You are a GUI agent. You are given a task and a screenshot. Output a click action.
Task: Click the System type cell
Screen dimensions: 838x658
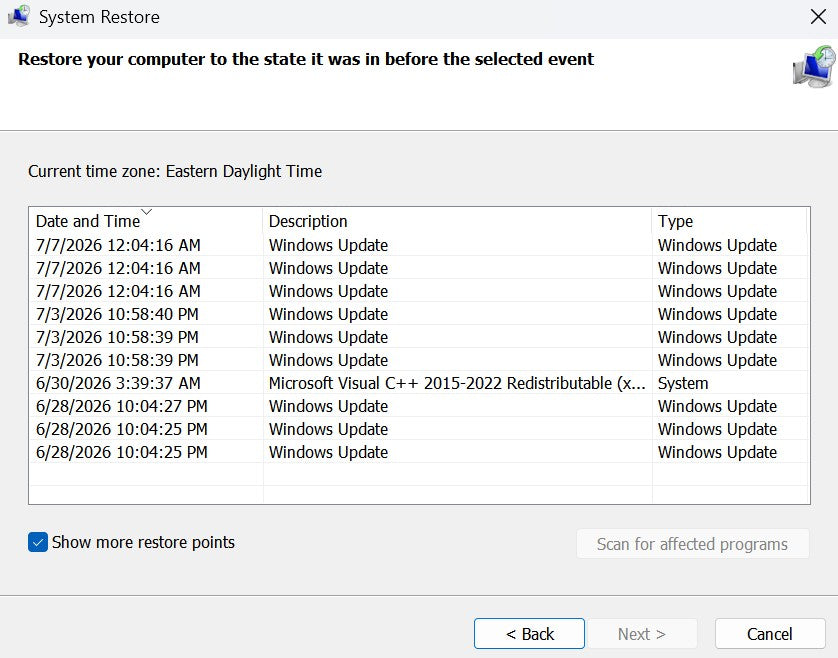(x=683, y=383)
